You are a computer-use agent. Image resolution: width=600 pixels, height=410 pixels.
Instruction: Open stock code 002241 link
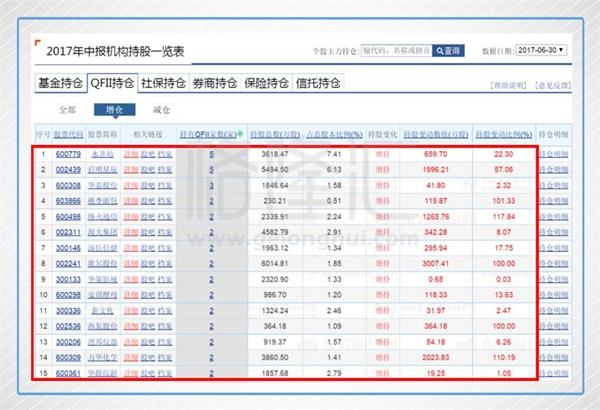pyautogui.click(x=68, y=264)
